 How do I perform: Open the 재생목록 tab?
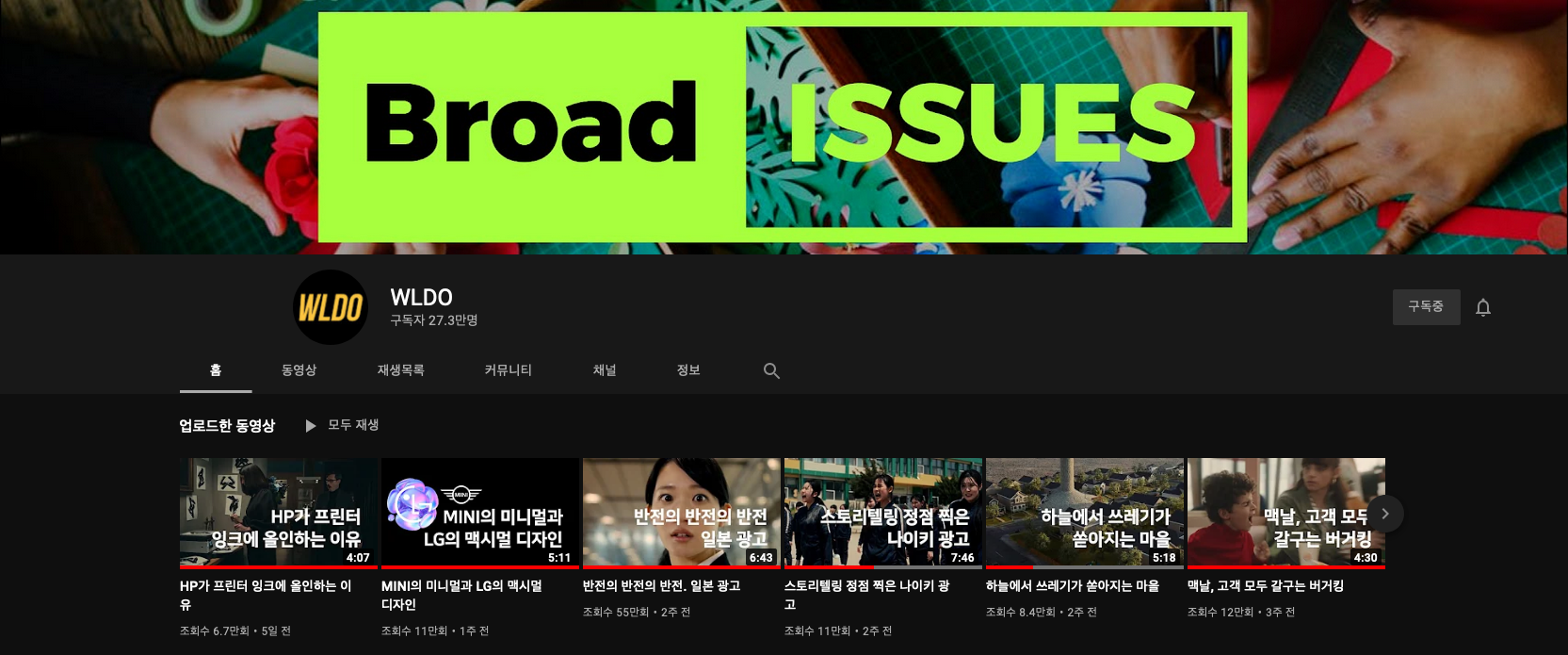click(400, 370)
